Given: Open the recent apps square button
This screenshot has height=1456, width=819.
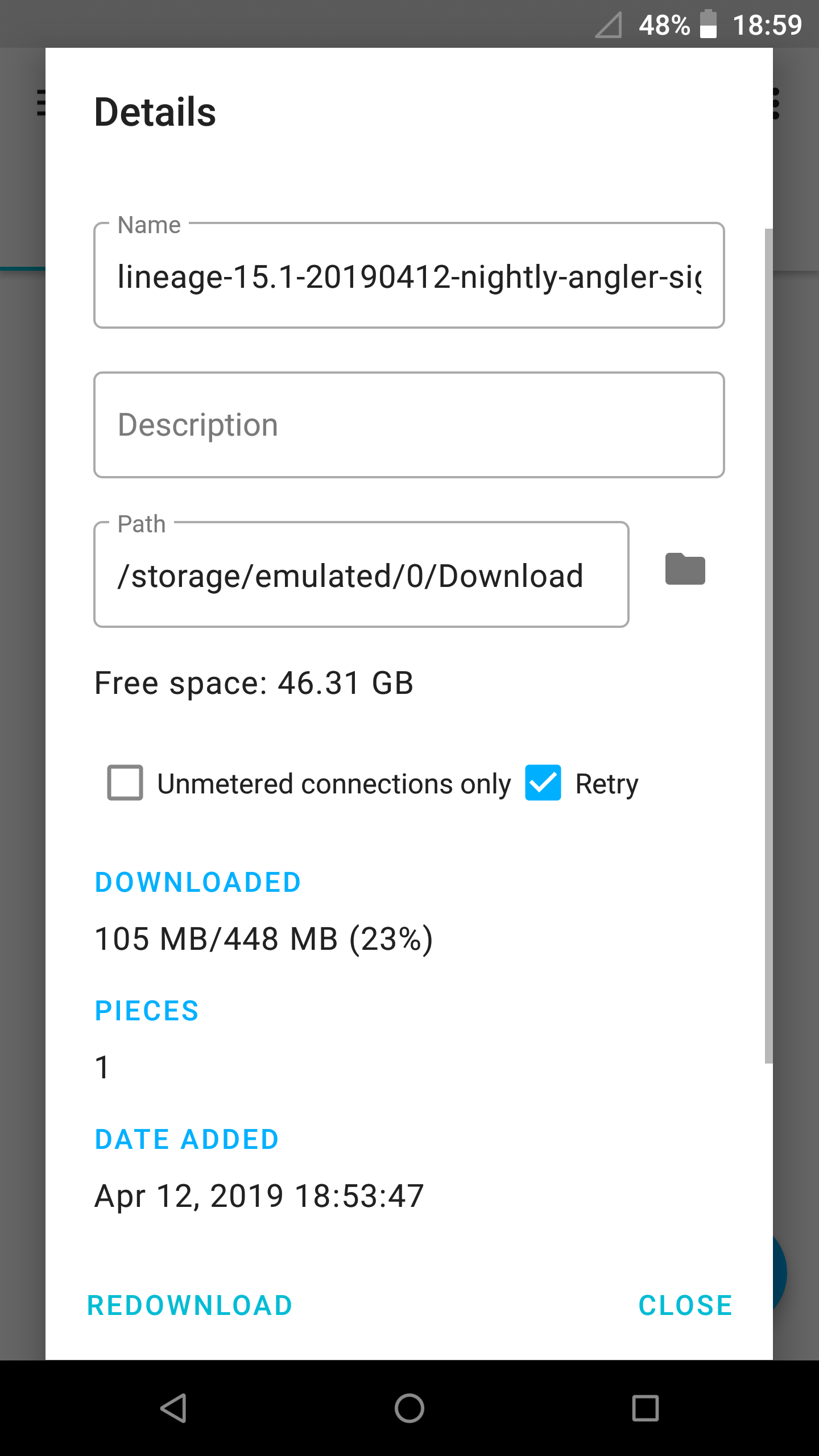Looking at the screenshot, I should (645, 1408).
